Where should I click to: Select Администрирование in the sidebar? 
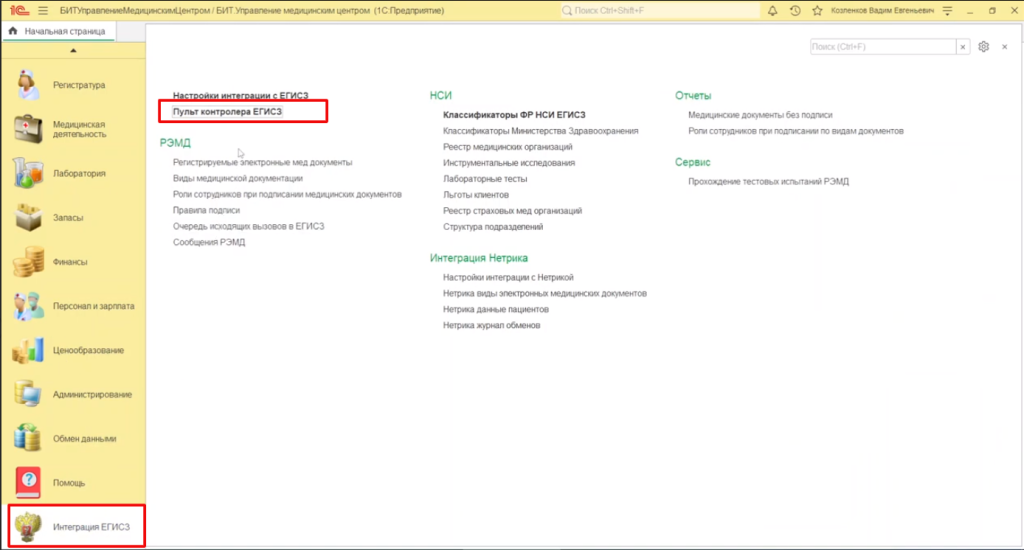pyautogui.click(x=91, y=394)
